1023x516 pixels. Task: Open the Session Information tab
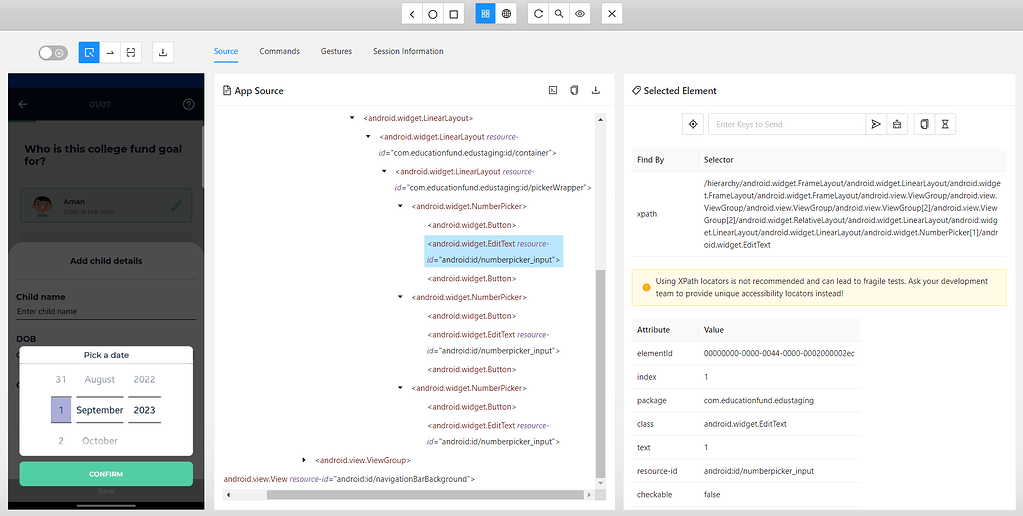408,51
